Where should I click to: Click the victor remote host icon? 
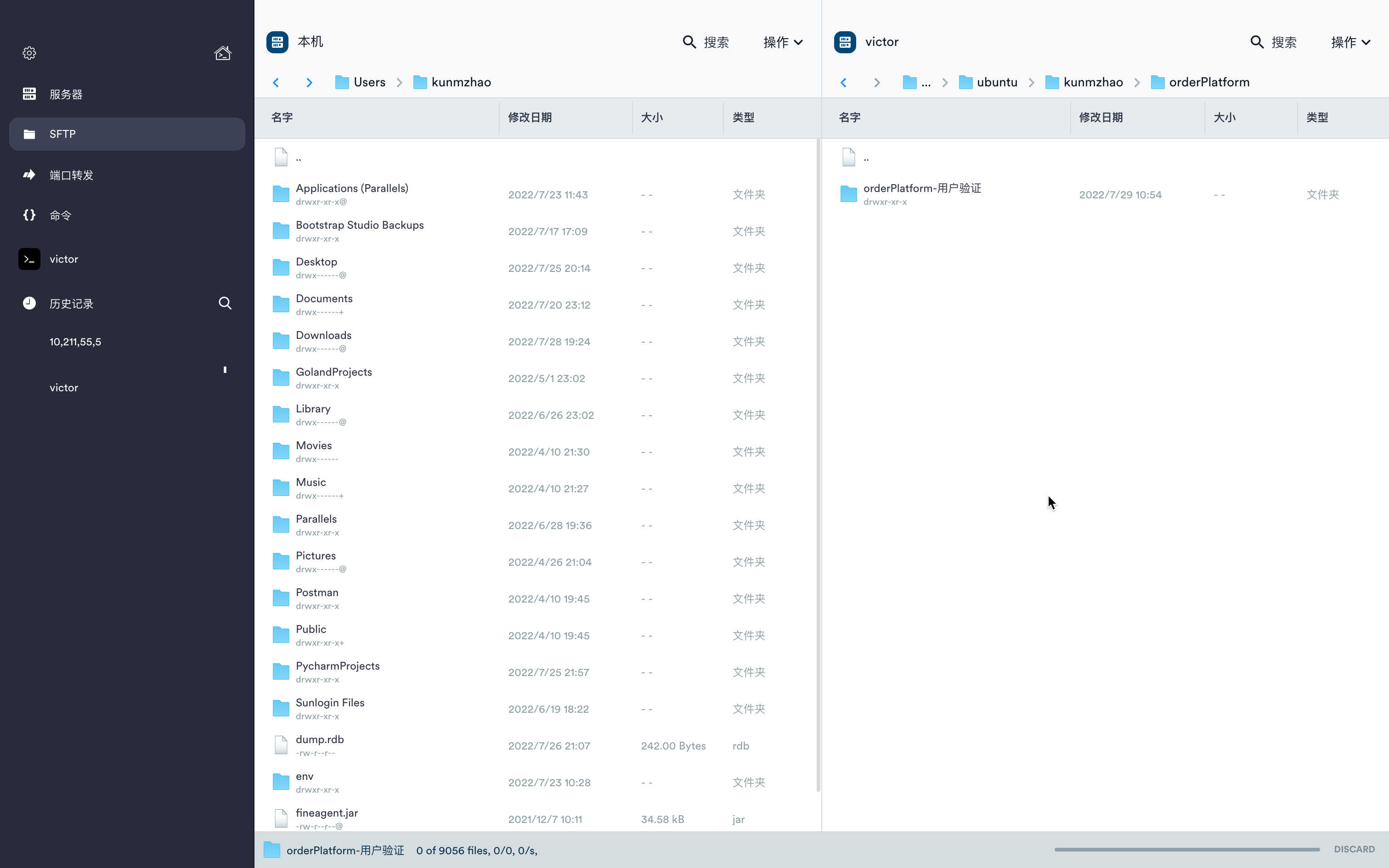click(845, 42)
